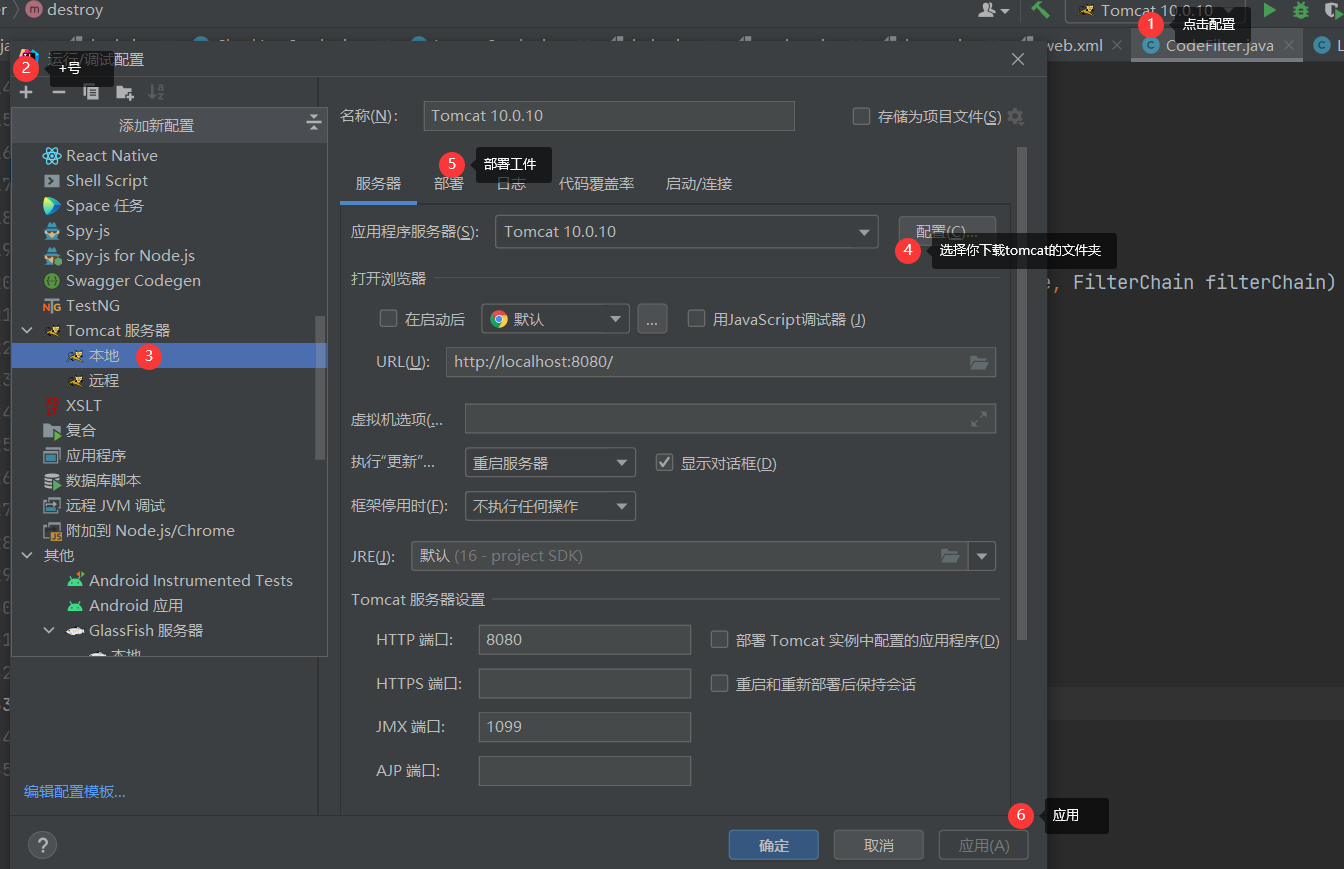Switch to the 部署 tab
1344x869 pixels.
(x=449, y=183)
